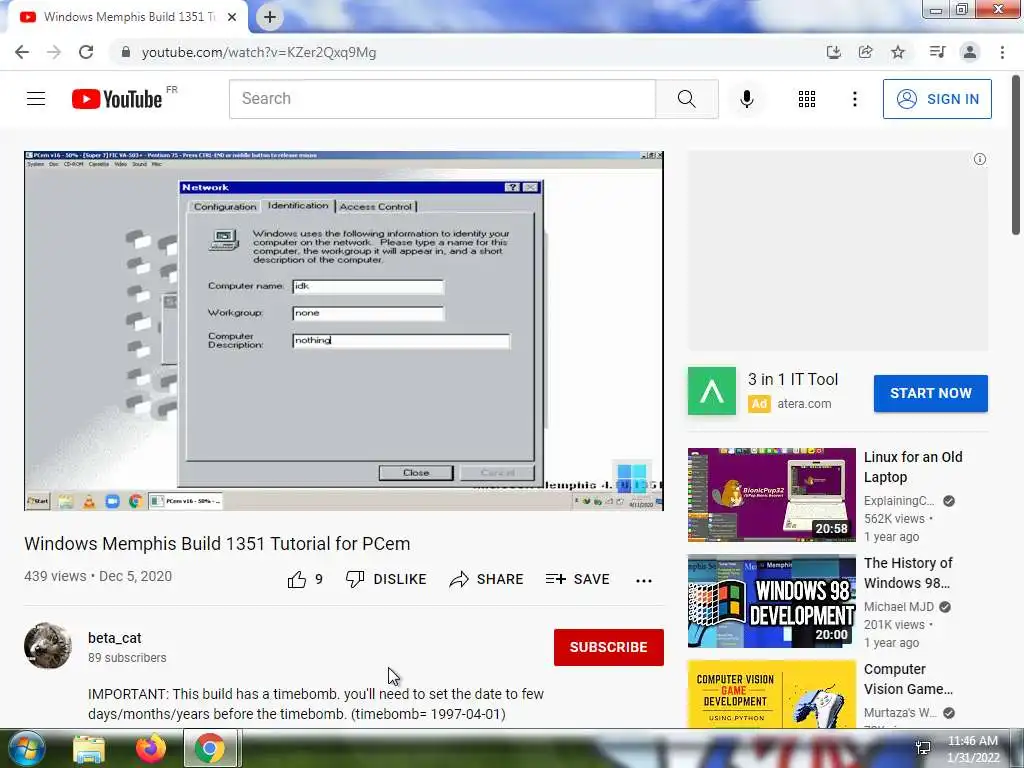
Task: View site lock information icon
Action: [126, 52]
